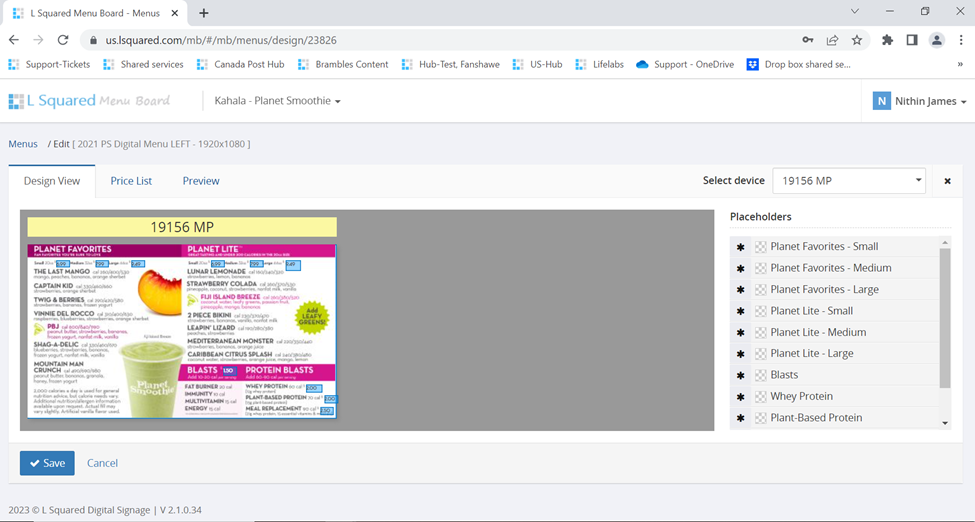Click the 19156 MP yellow device label
This screenshot has width=975, height=522.
(x=182, y=227)
